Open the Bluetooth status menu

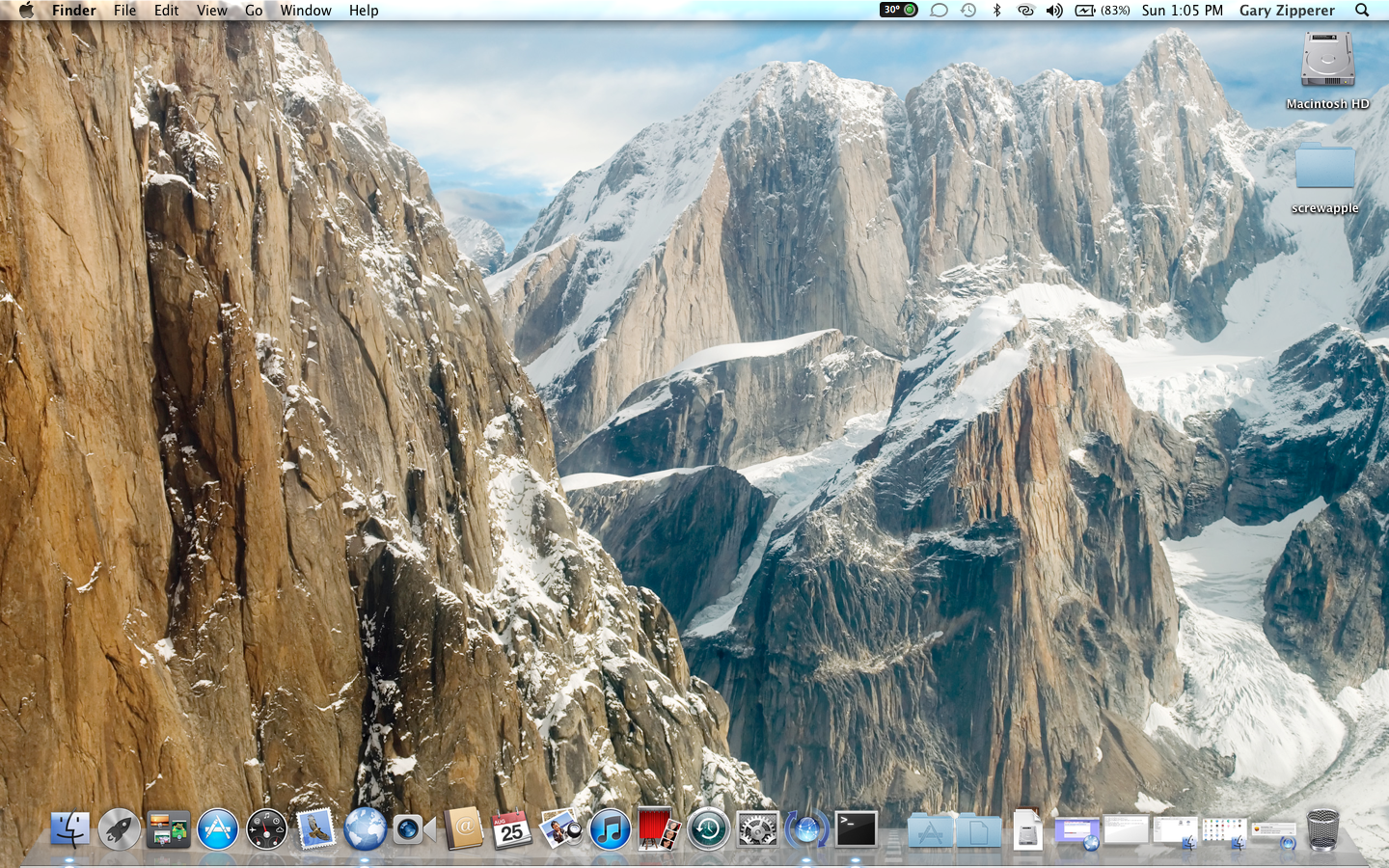pos(997,11)
